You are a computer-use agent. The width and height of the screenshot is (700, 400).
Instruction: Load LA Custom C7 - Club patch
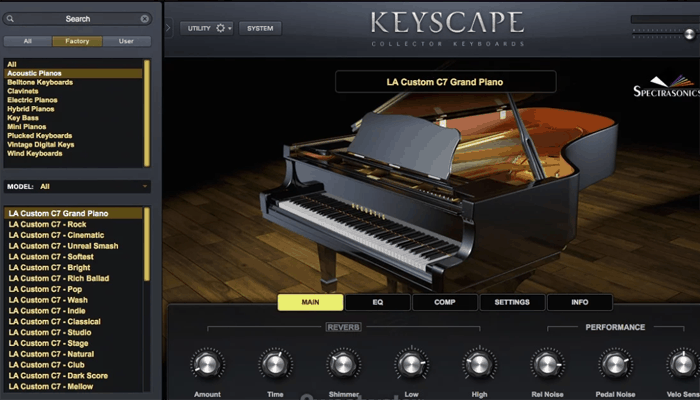click(x=74, y=365)
